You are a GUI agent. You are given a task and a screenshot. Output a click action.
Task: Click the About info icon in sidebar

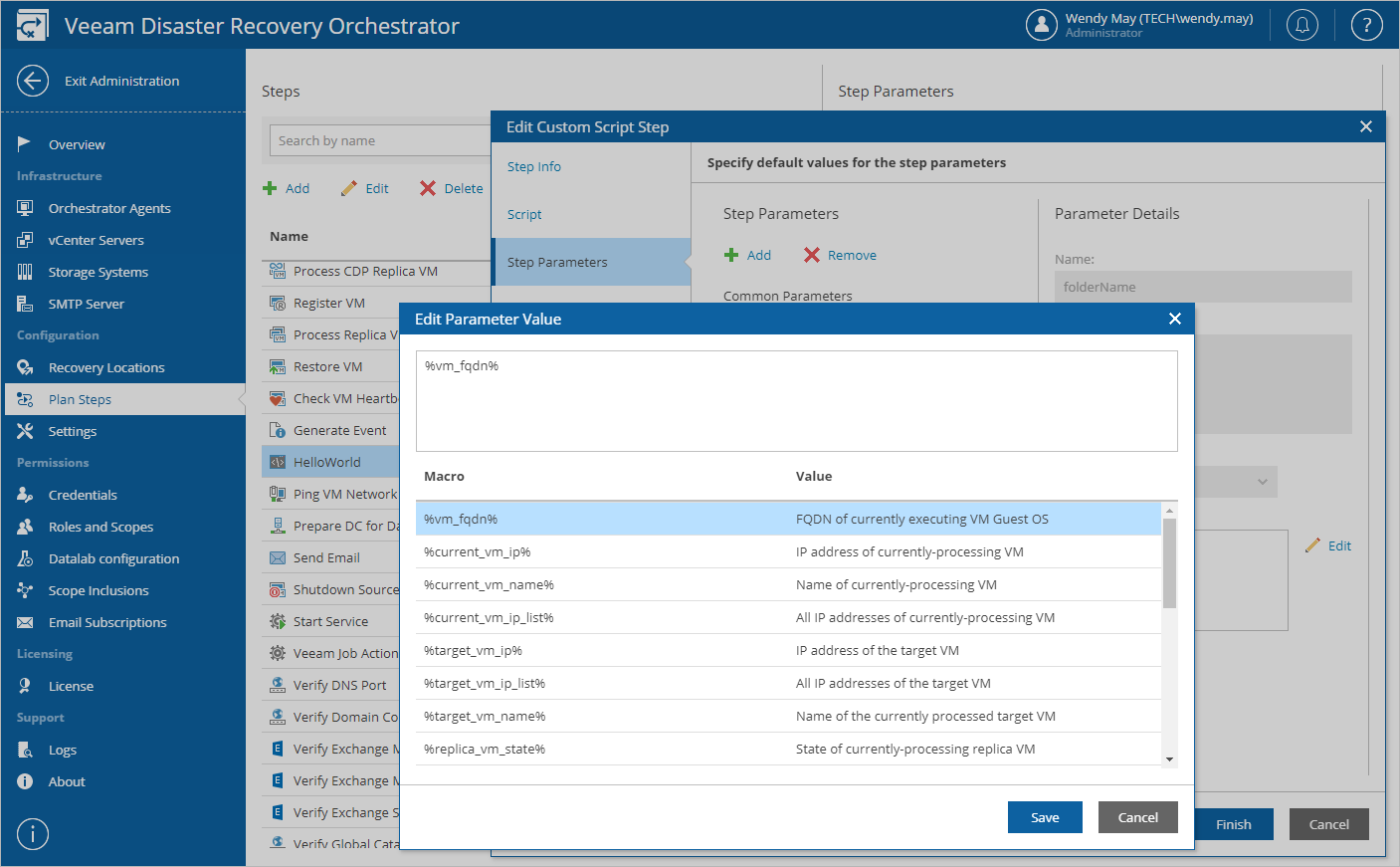pos(25,781)
